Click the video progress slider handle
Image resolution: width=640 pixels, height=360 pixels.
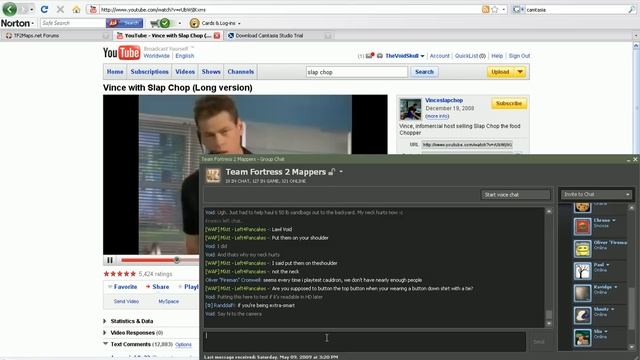(177, 260)
